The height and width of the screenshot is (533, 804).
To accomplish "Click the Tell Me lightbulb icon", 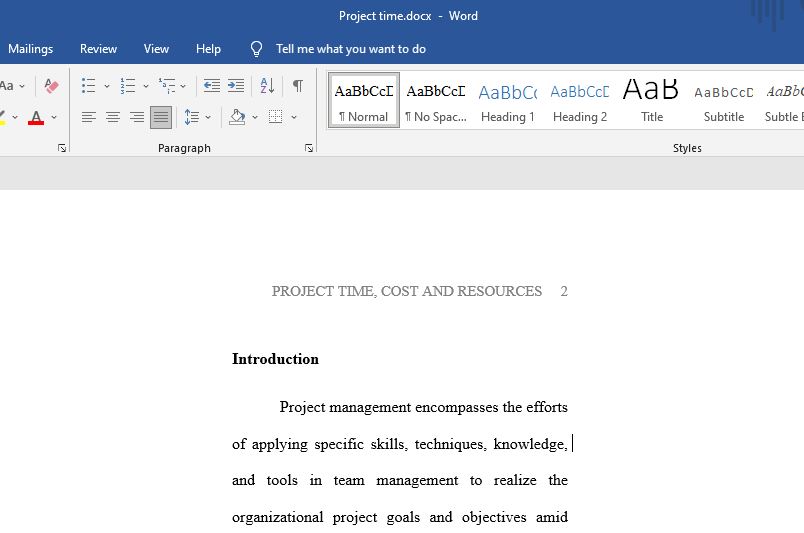I will click(256, 49).
